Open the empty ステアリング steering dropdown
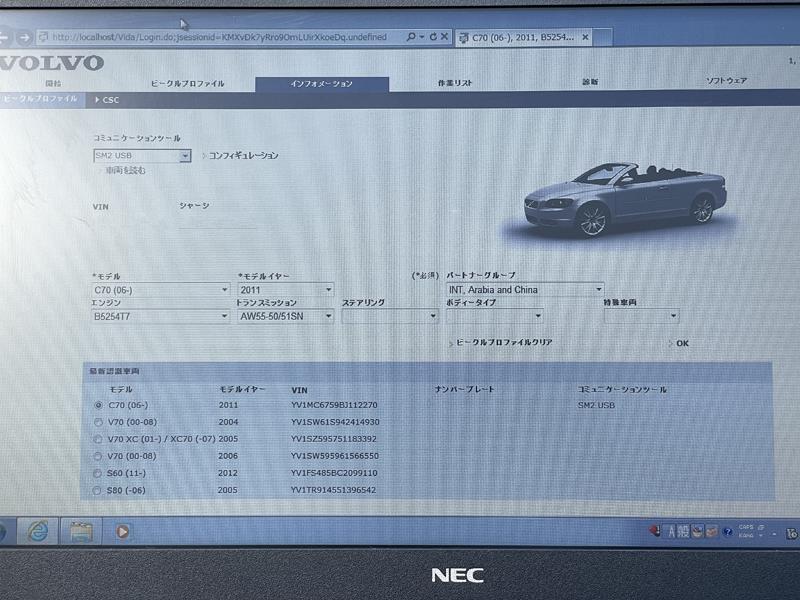The height and width of the screenshot is (600, 800). click(x=390, y=316)
